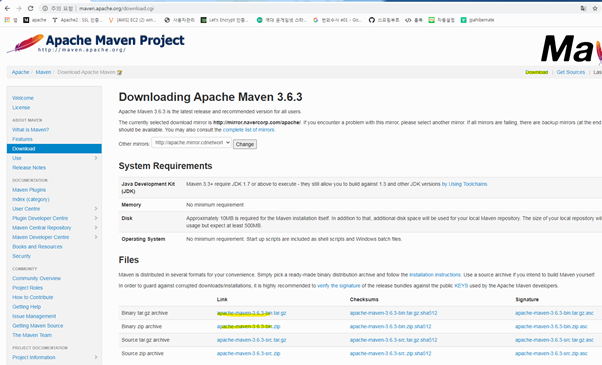This screenshot has height=365, width=602.
Task: Open the Release Notes sidebar link
Action: click(29, 168)
